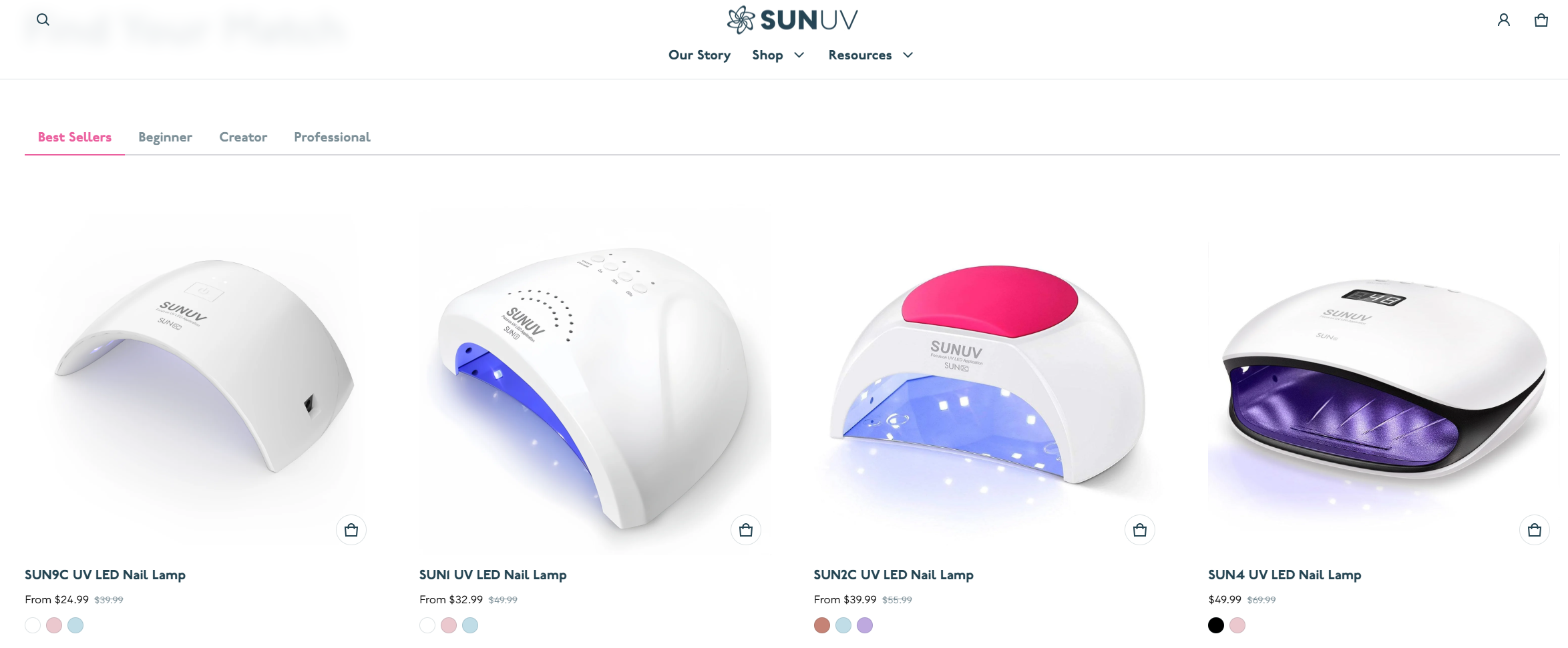Screen dimensions: 1568x648
Task: Expand the Resources dropdown menu
Action: (x=870, y=55)
